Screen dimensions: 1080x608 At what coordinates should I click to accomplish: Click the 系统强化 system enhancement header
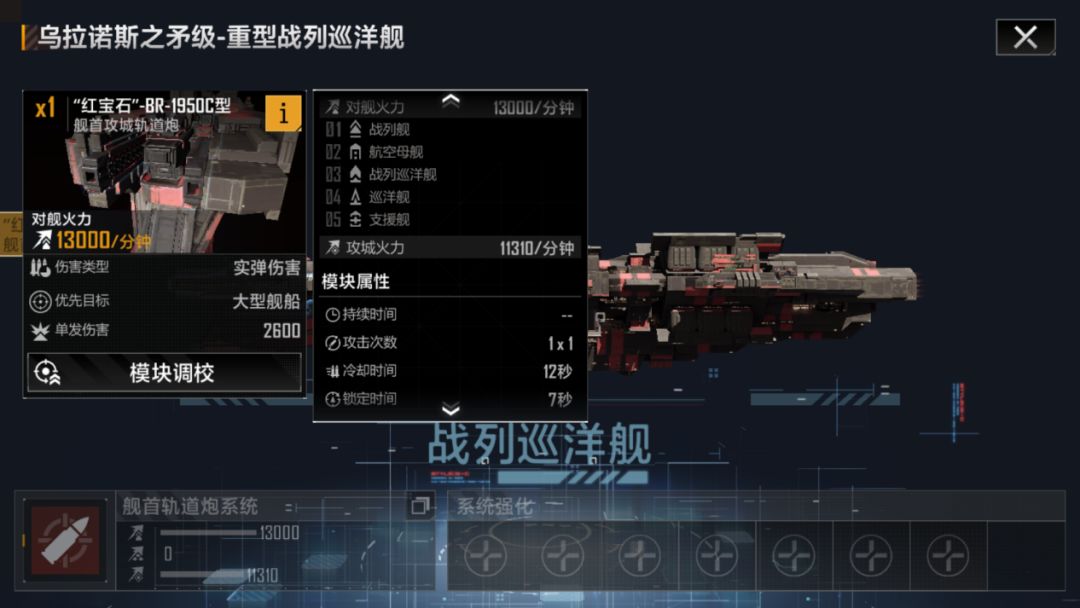pos(495,507)
